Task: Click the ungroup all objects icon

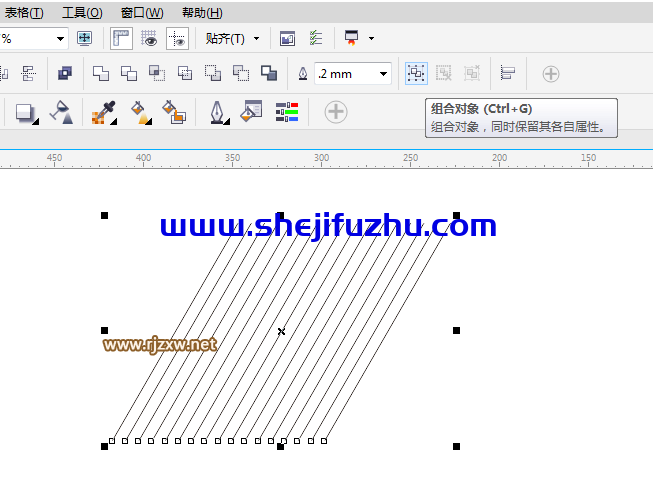Action: (x=472, y=74)
